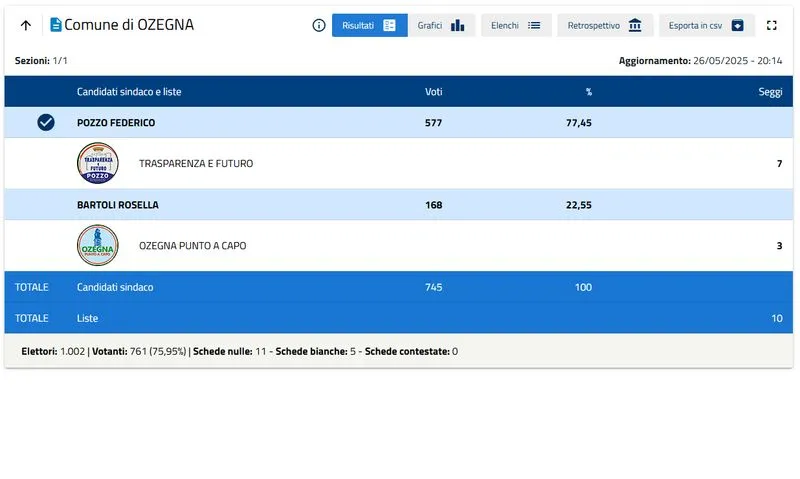This screenshot has height=479, width=800.
Task: Click the document icon beside Comune di OZEGNA
Action: 55,25
